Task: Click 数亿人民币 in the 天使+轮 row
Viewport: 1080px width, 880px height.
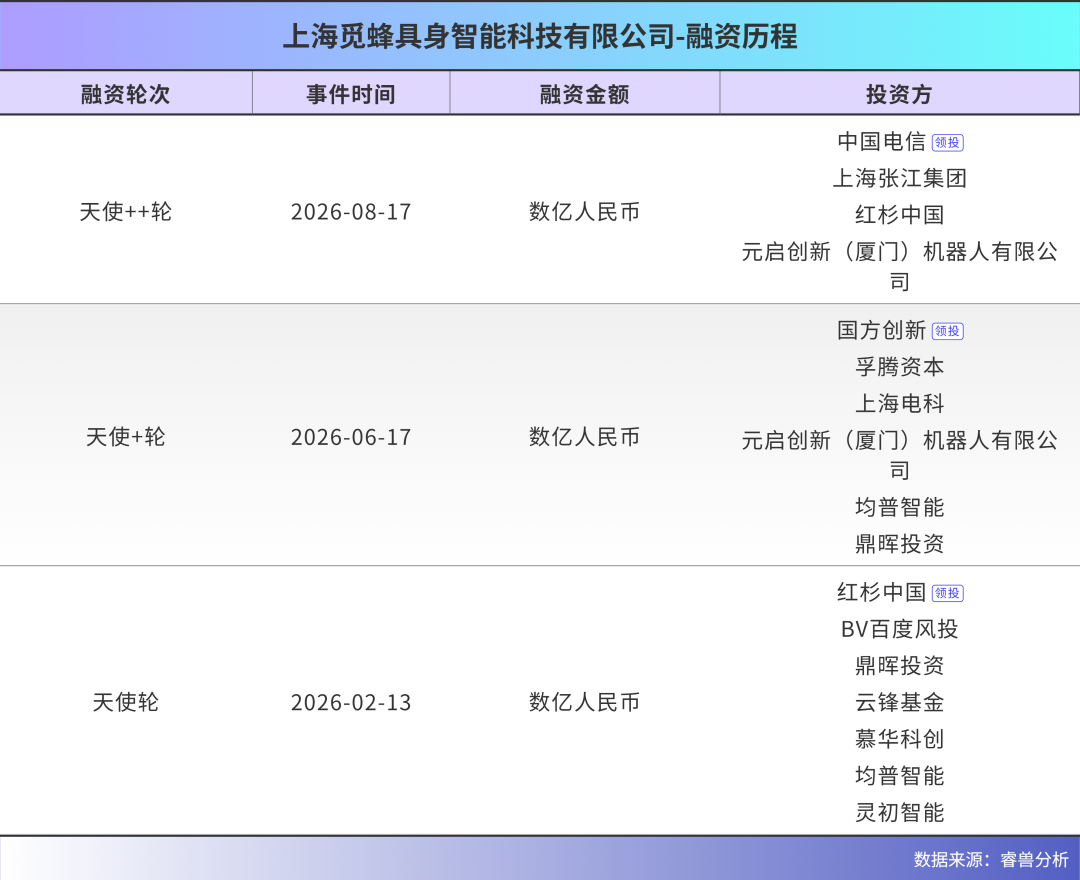Action: [x=584, y=437]
